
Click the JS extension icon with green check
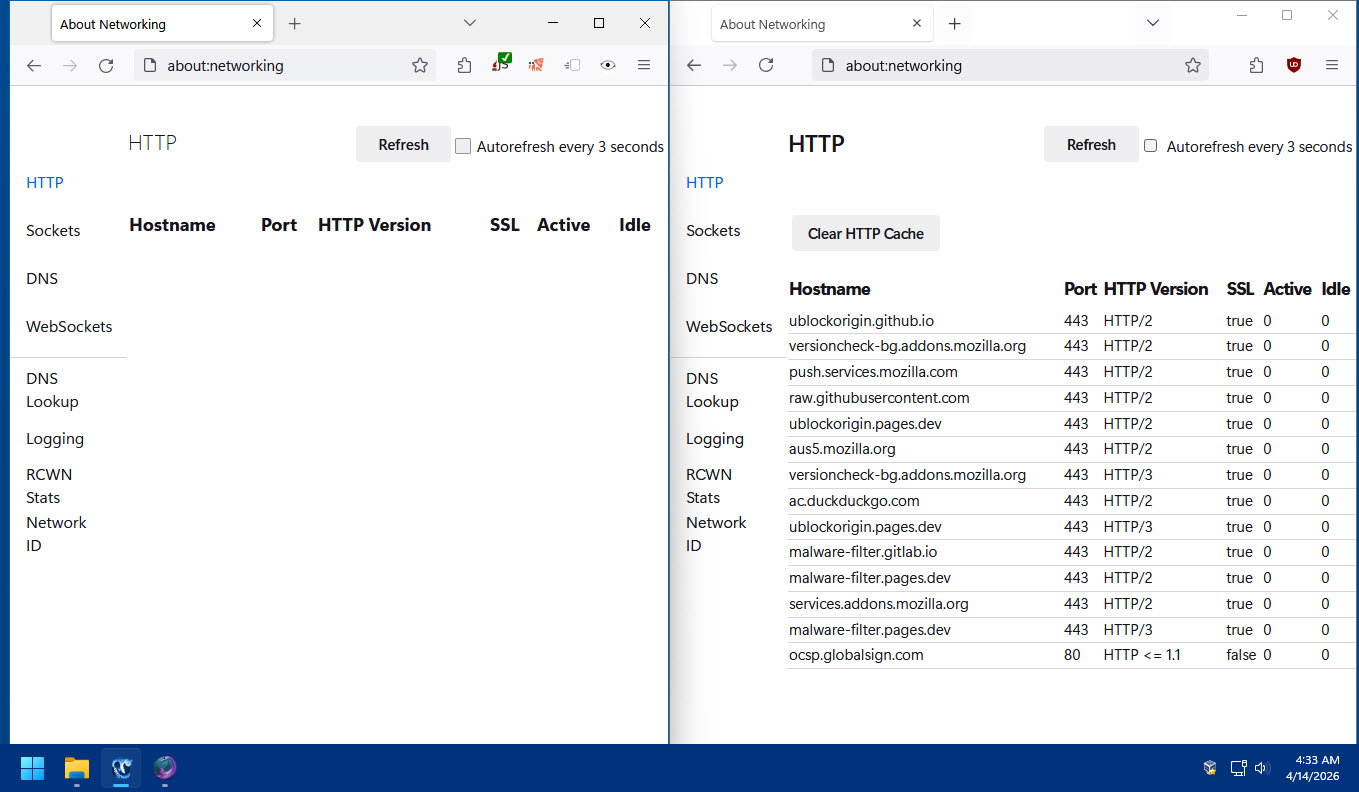(x=501, y=65)
